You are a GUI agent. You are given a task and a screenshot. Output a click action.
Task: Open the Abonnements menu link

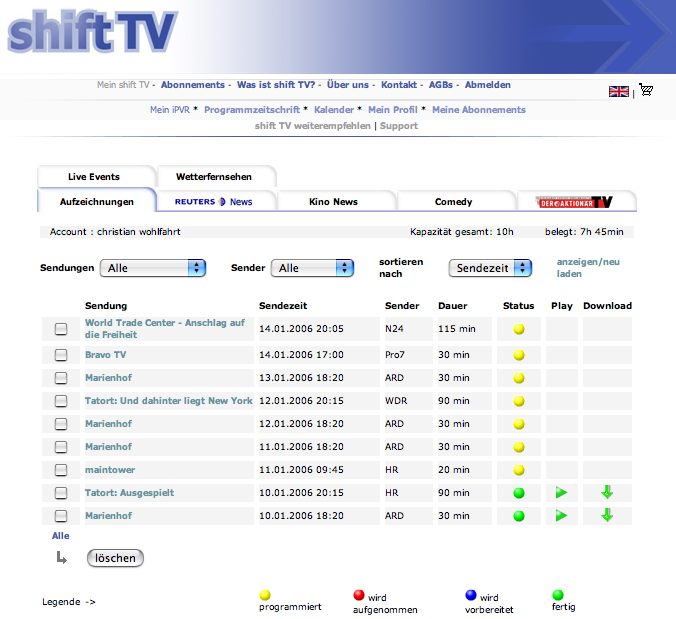pos(193,85)
